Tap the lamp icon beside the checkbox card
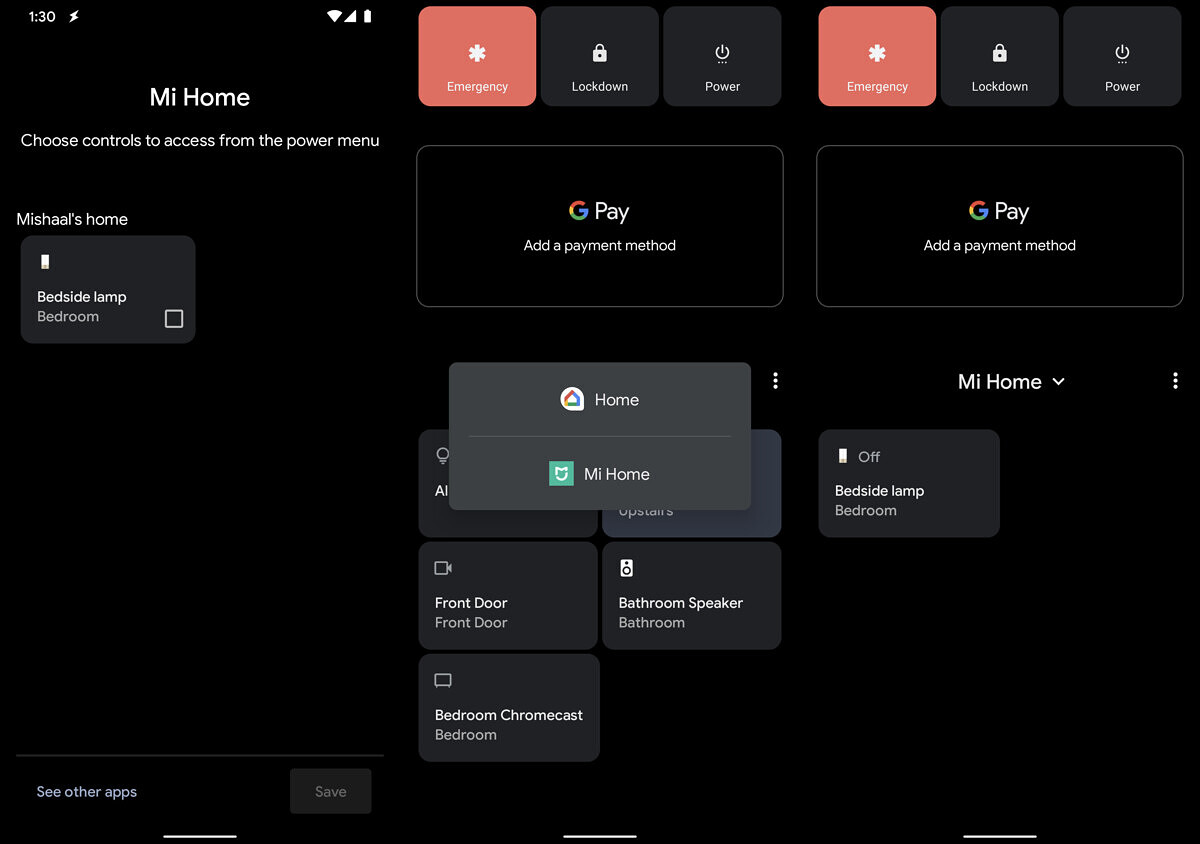This screenshot has width=1200, height=844. click(x=44, y=262)
